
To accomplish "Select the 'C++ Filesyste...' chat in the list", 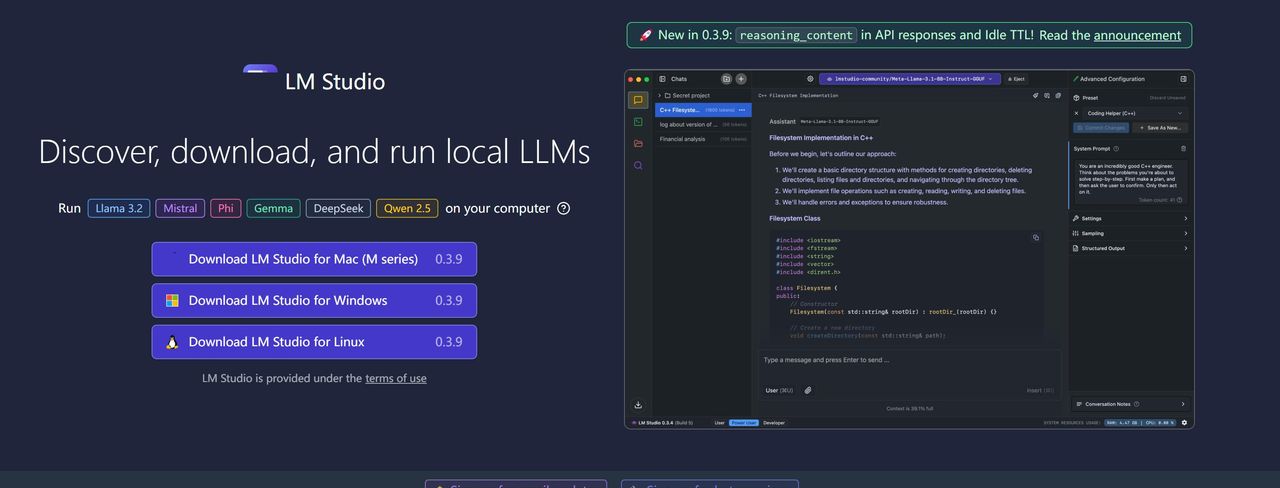I will pyautogui.click(x=703, y=110).
